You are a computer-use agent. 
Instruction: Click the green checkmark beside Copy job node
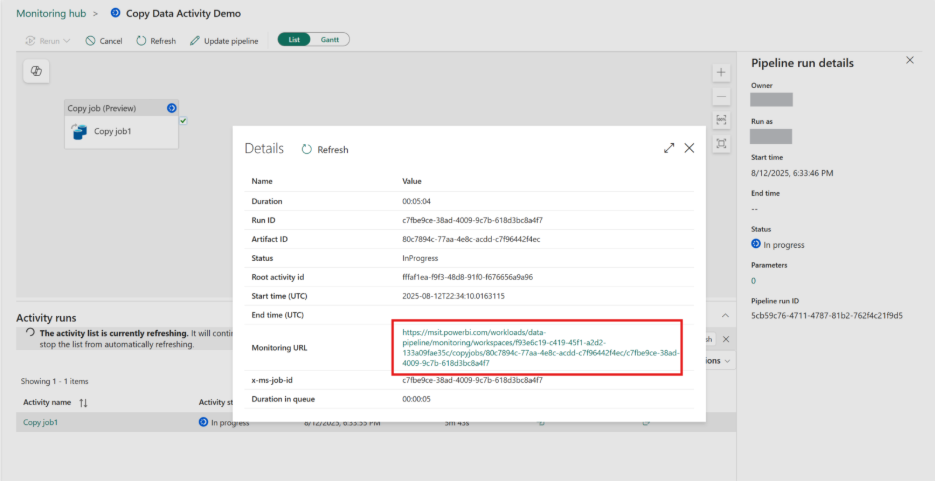[184, 120]
